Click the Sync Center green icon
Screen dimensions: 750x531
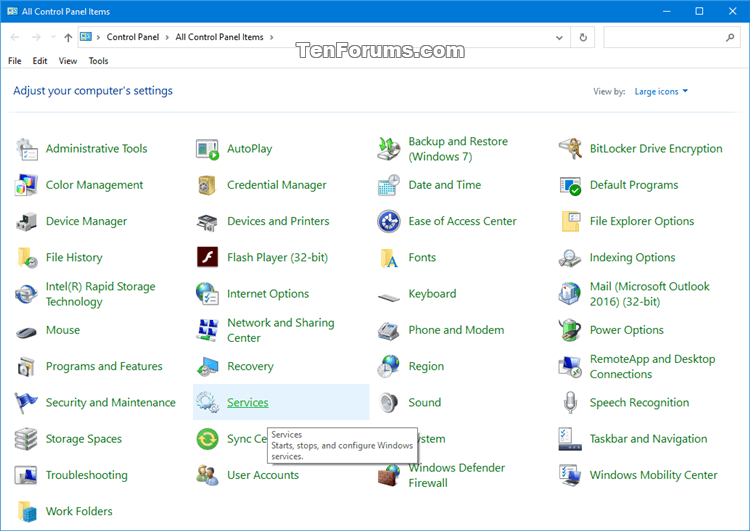pos(208,439)
